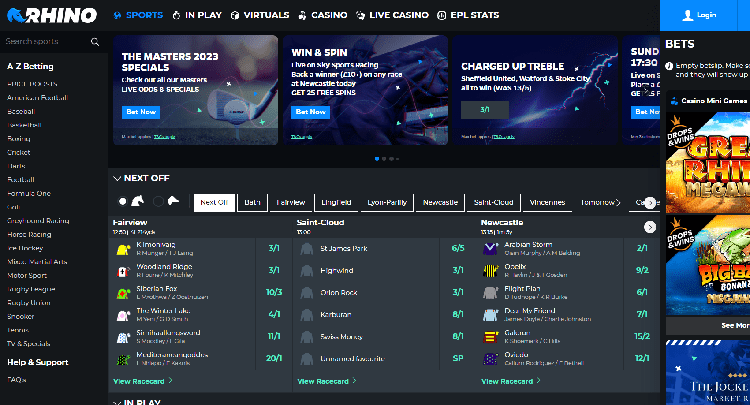Click Arabian Storm jockey silk icon

pyautogui.click(x=489, y=247)
